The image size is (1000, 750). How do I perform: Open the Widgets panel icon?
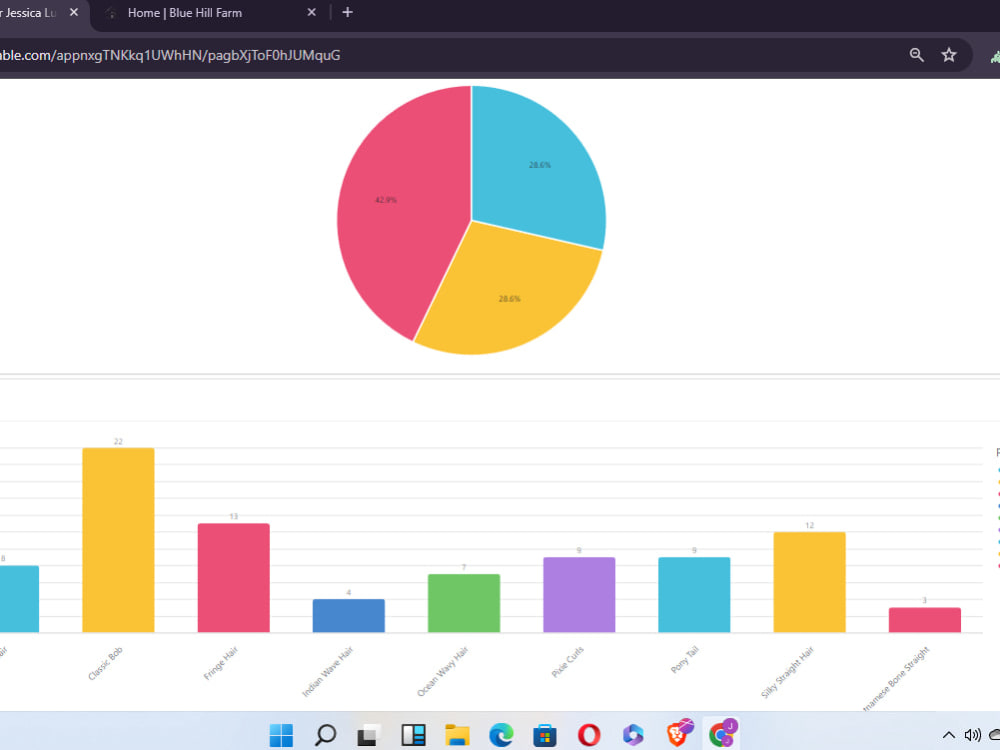(x=413, y=735)
